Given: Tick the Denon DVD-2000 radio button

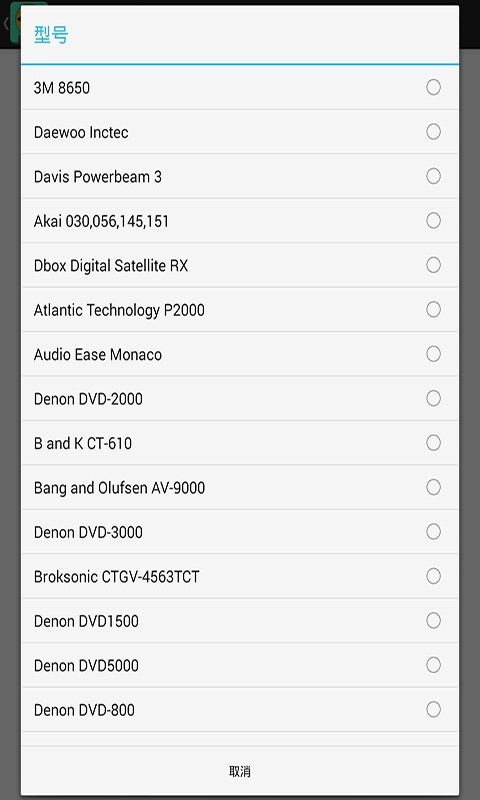Looking at the screenshot, I should 433,398.
